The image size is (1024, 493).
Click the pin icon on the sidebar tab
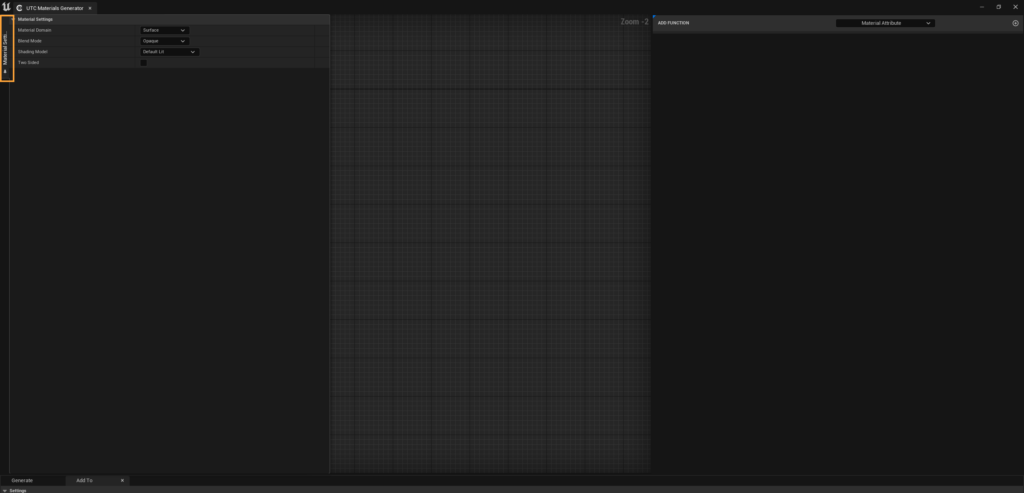pos(5,71)
